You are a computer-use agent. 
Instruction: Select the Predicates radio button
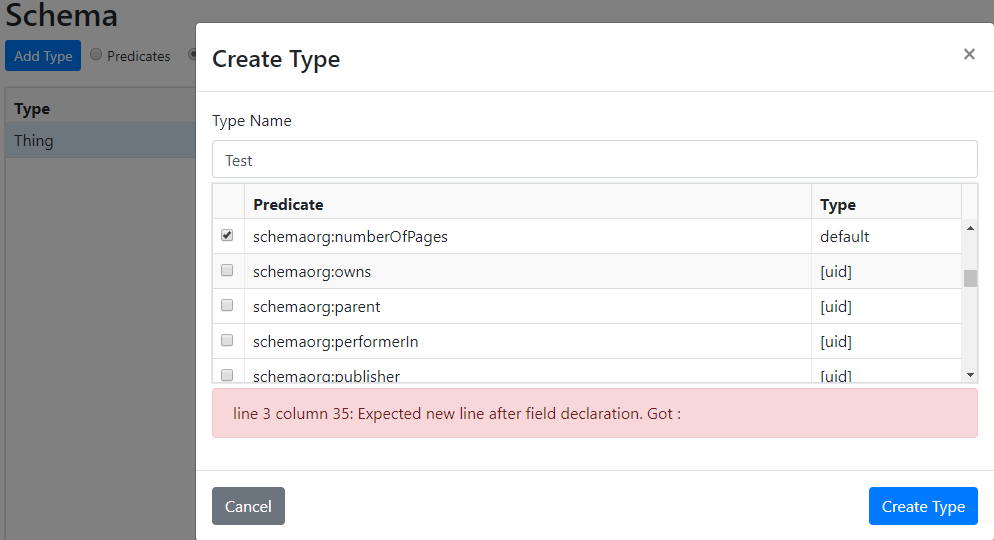tap(97, 55)
